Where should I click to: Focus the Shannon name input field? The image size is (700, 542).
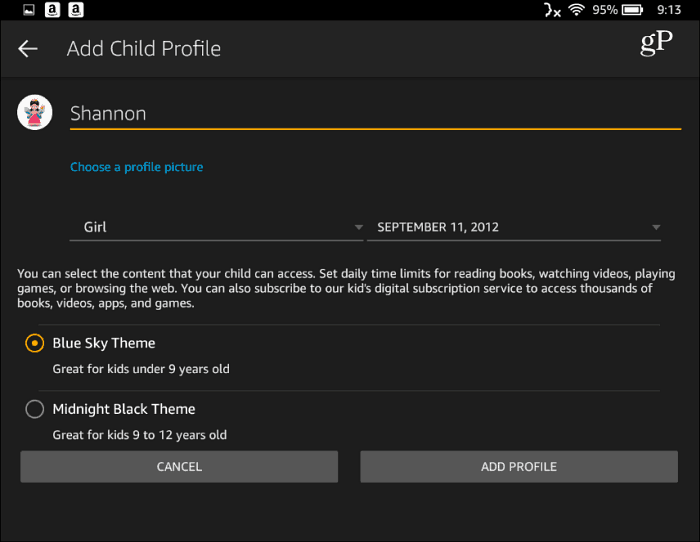pos(375,114)
